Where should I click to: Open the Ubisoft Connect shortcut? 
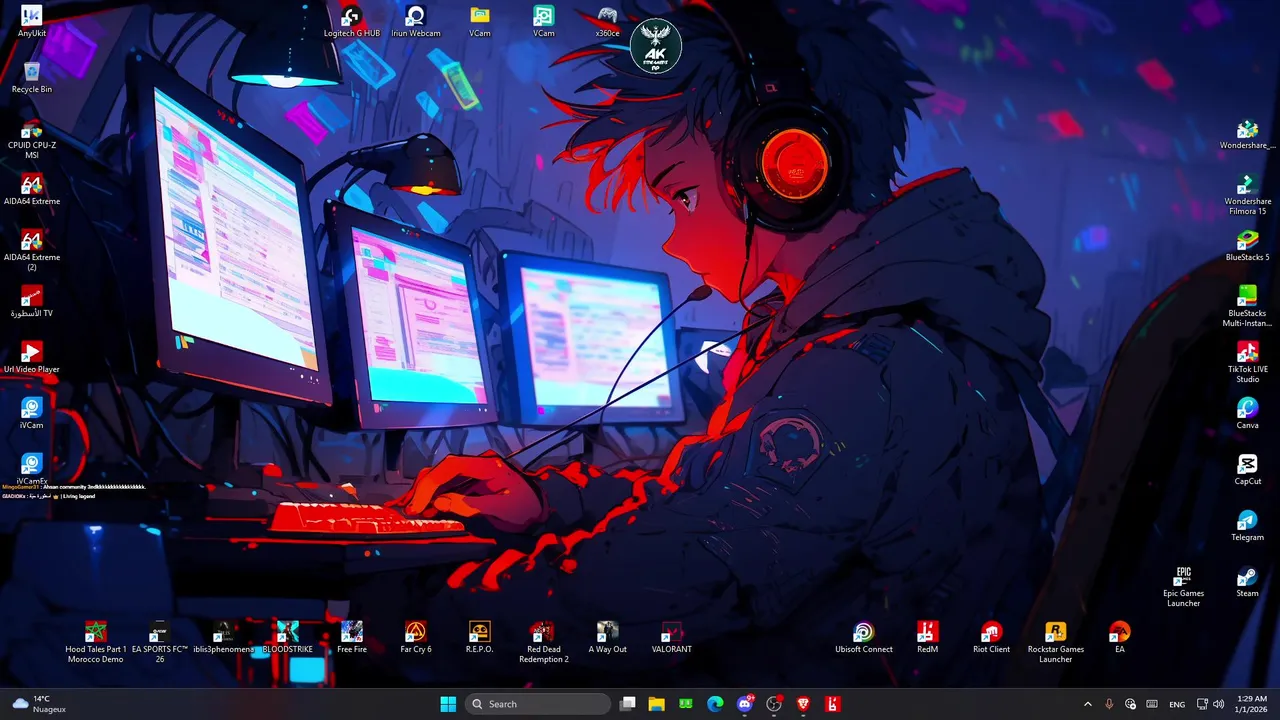tap(864, 637)
